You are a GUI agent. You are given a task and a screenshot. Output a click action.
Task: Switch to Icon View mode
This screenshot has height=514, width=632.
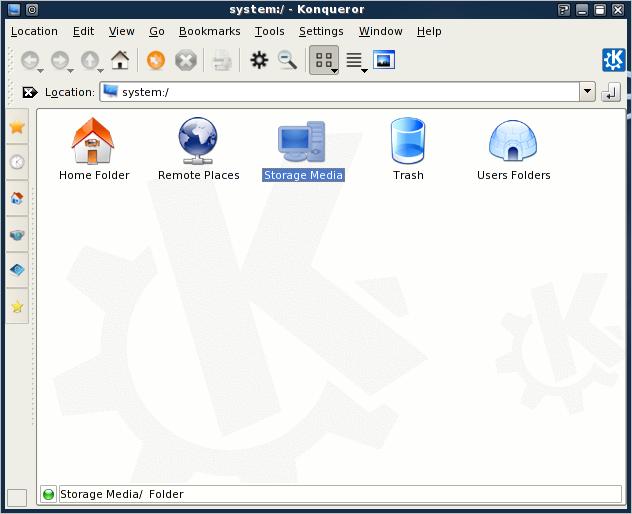[322, 60]
